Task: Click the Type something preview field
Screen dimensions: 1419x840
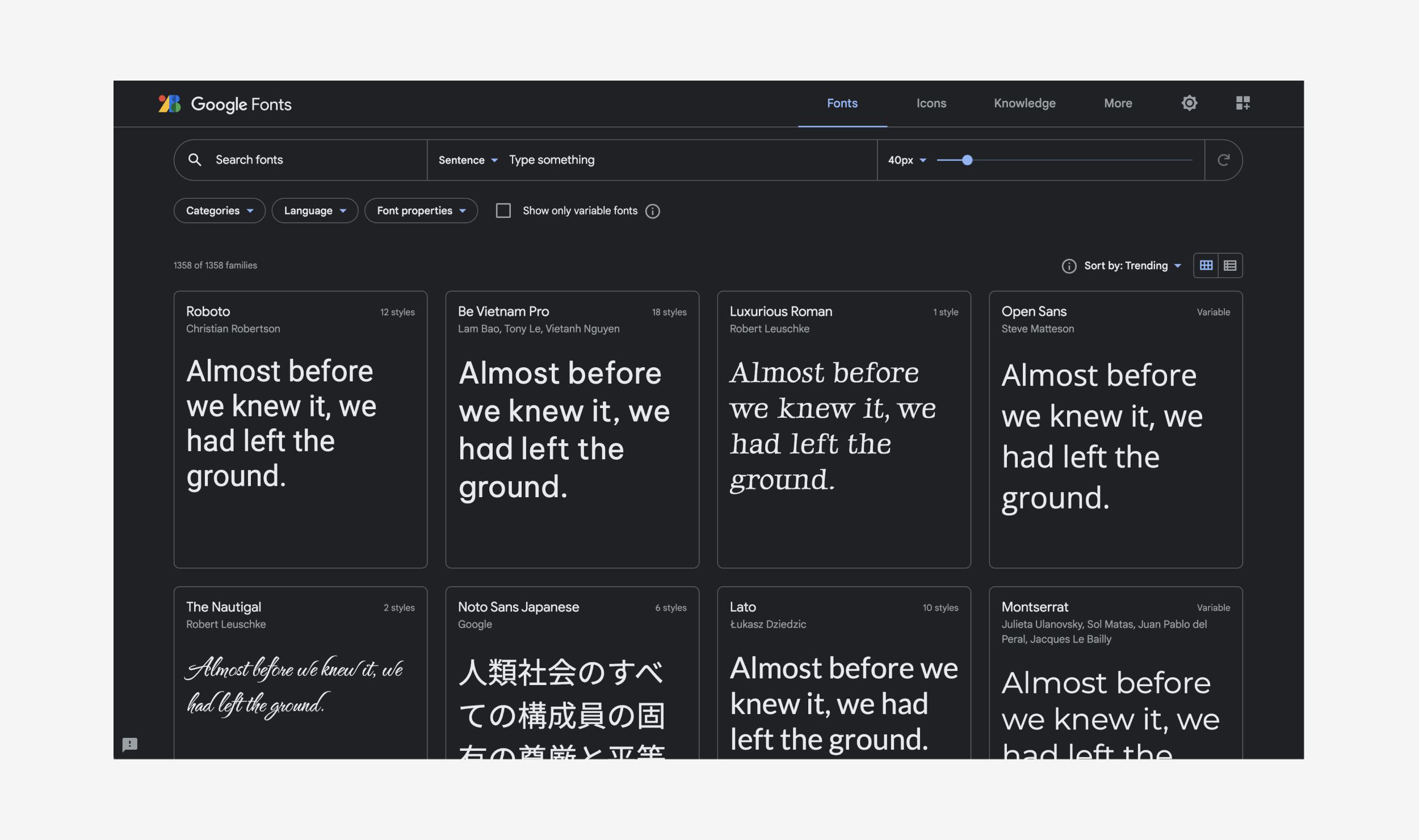Action: pyautogui.click(x=690, y=160)
